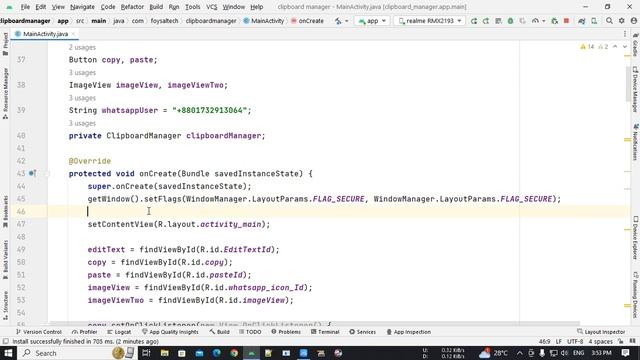Click the onCreate breadcrumb
The image size is (640, 360).
[x=307, y=21]
